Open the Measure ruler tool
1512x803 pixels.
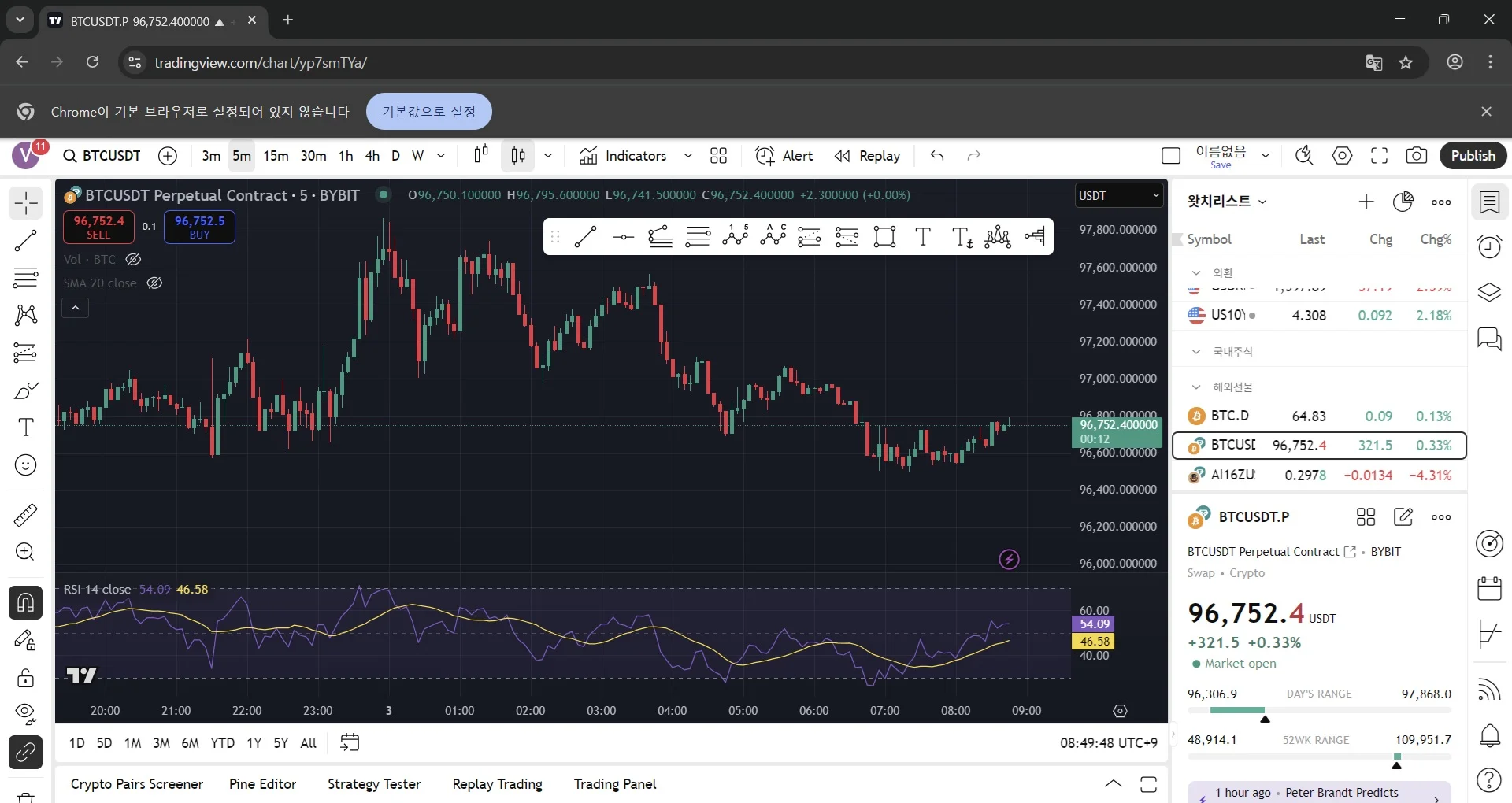pos(26,516)
